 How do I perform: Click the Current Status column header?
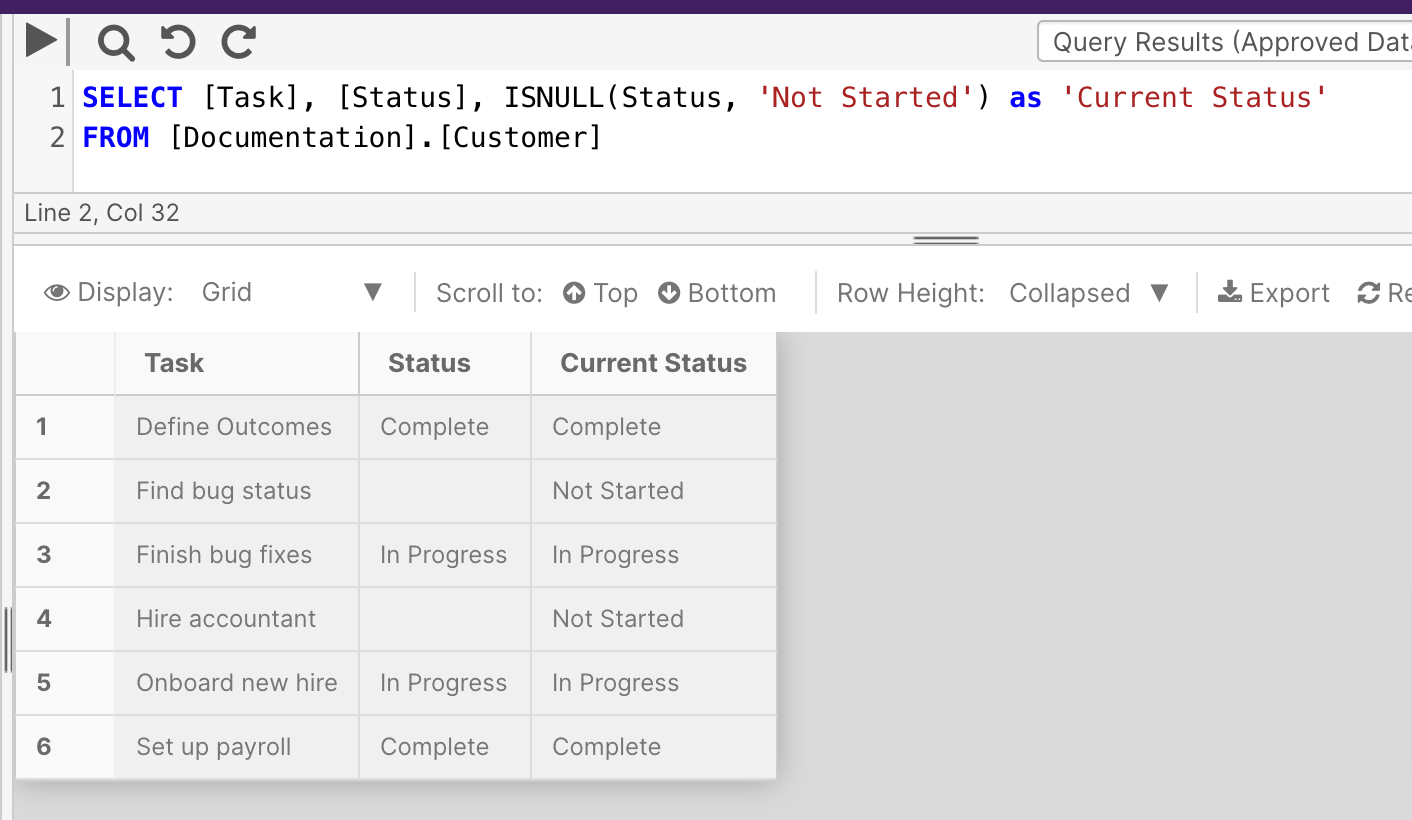[654, 363]
